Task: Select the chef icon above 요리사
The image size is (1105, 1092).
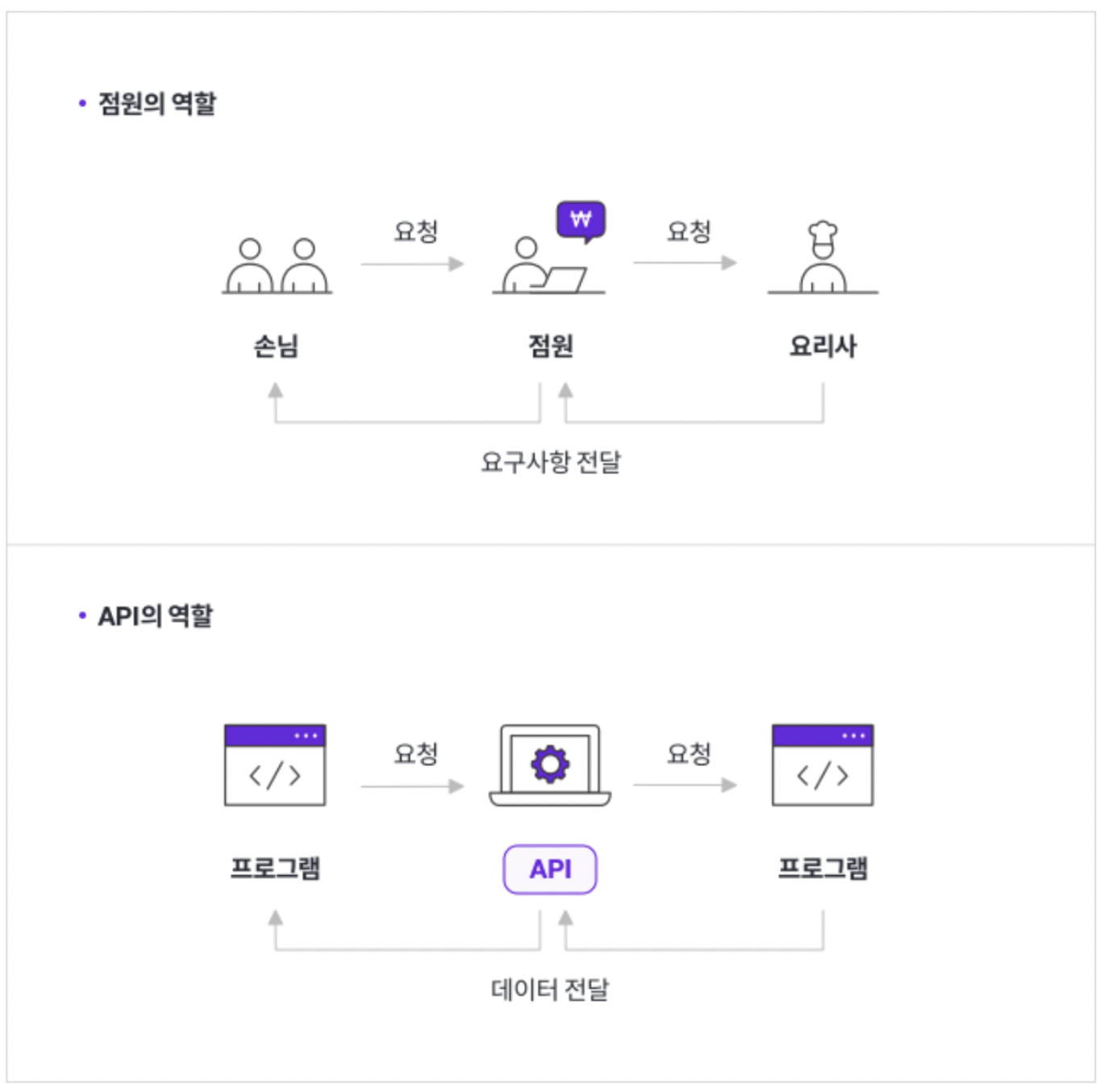Action: pos(823,257)
